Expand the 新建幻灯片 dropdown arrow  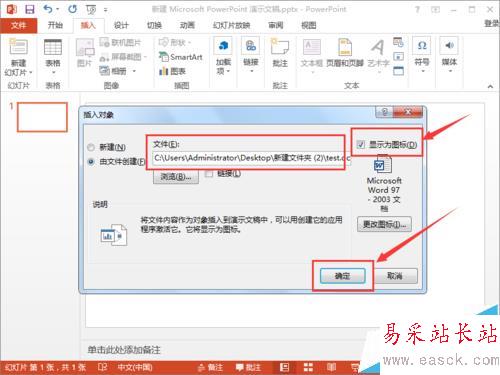point(31,72)
